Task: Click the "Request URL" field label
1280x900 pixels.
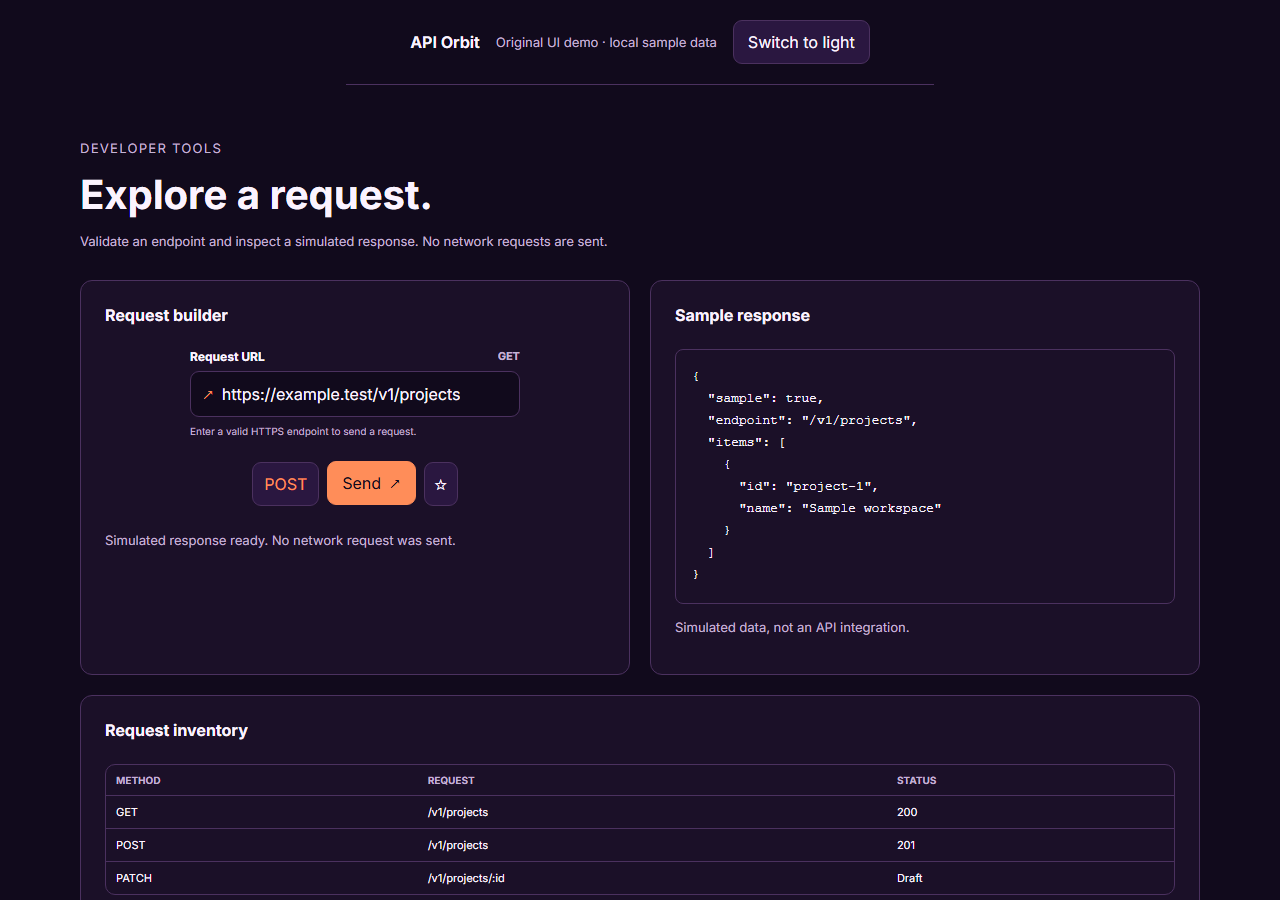Action: tap(227, 356)
